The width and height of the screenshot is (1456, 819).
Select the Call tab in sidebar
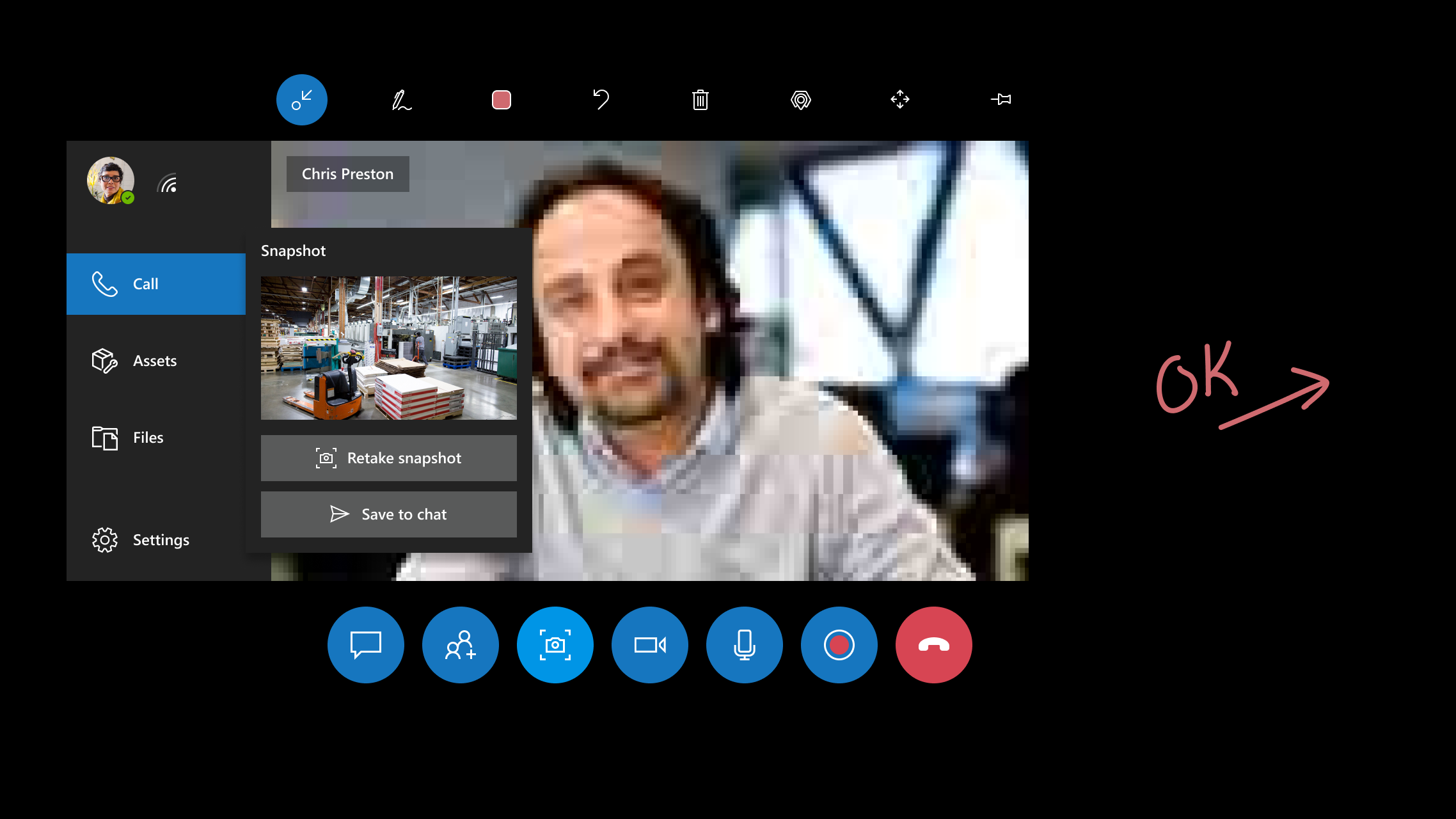point(156,283)
